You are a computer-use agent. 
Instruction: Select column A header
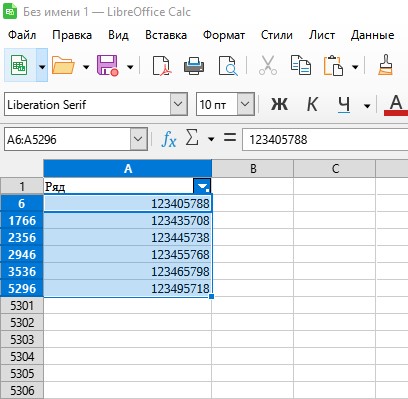pos(128,169)
